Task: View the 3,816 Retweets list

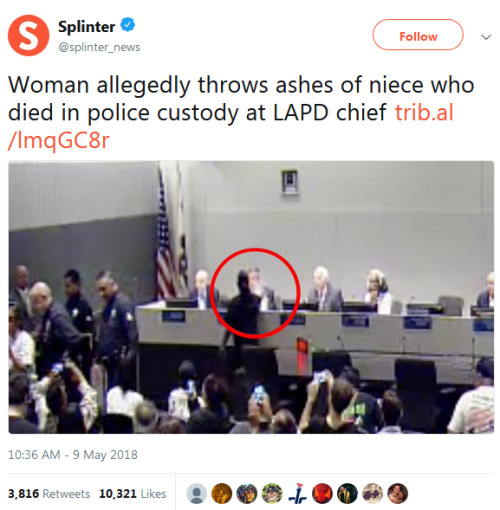Action: [49, 494]
